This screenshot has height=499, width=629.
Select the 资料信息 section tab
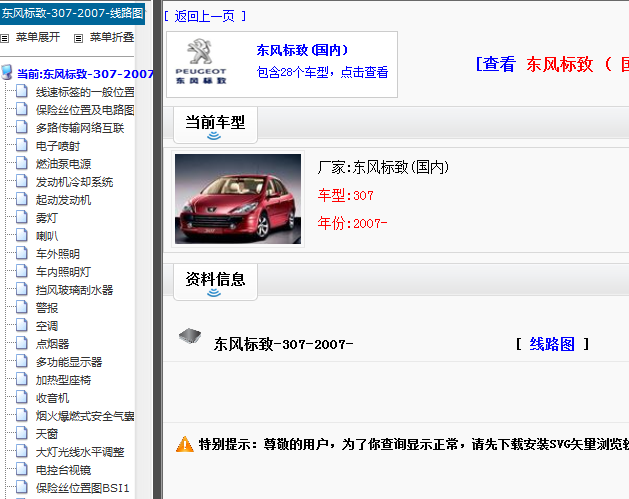(215, 282)
